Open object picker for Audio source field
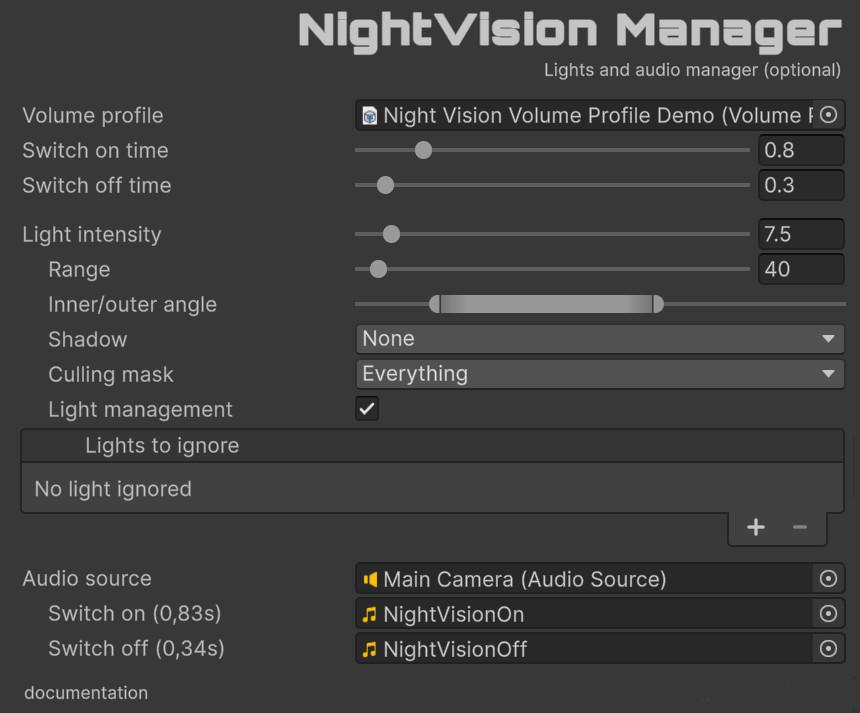The width and height of the screenshot is (860, 713). [828, 579]
